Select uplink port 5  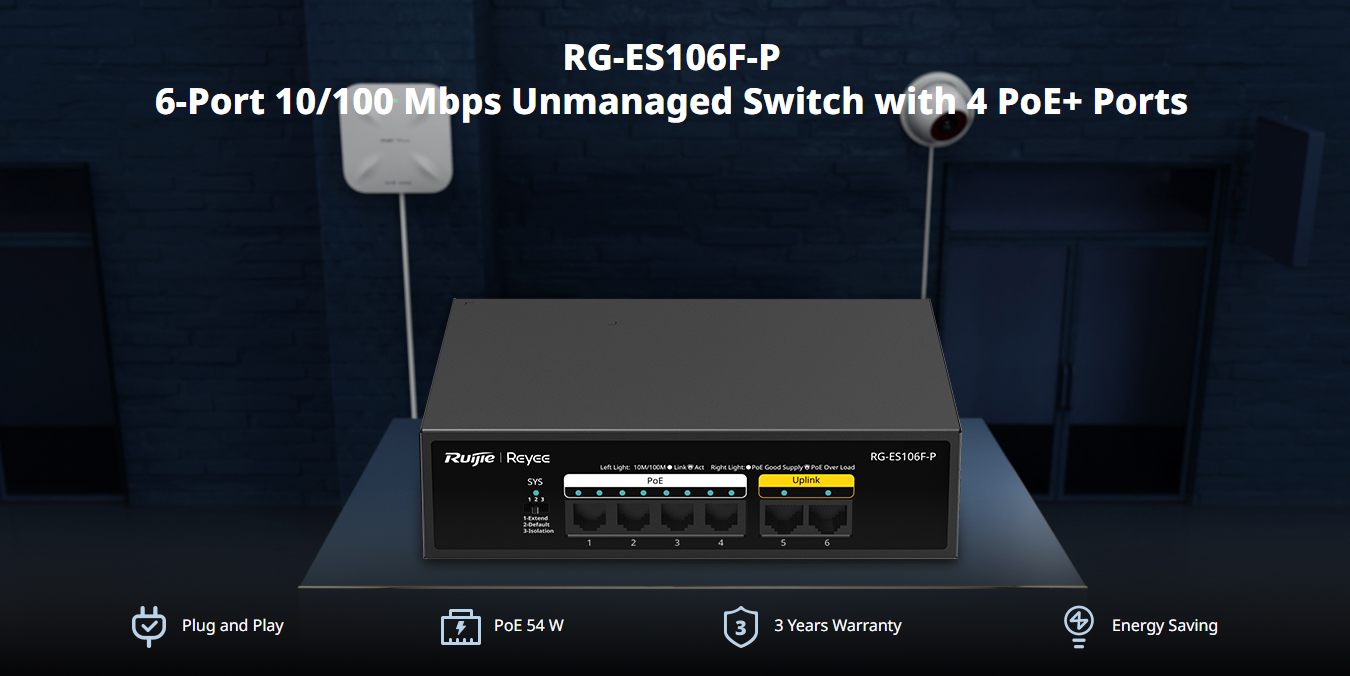(x=783, y=518)
